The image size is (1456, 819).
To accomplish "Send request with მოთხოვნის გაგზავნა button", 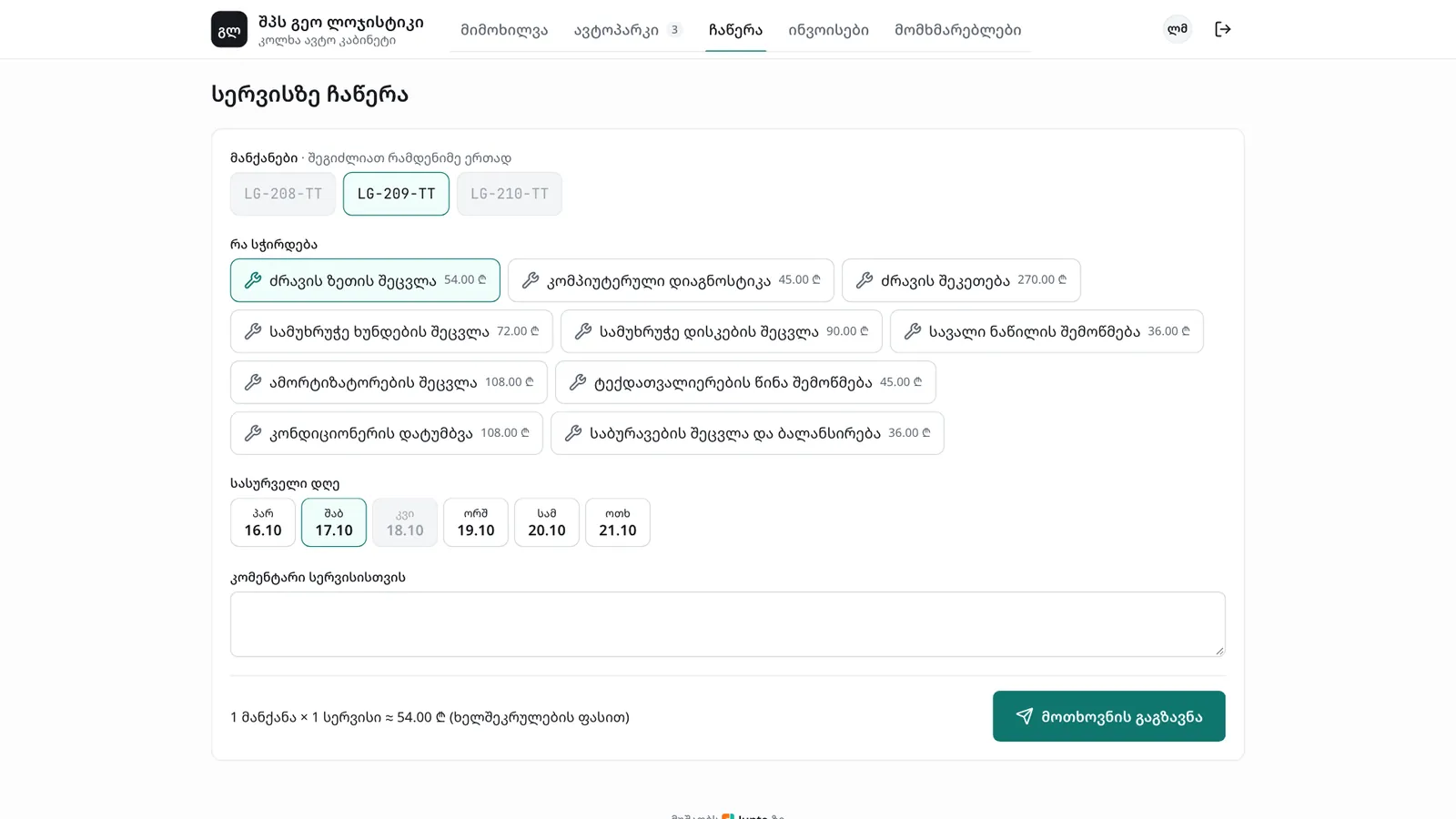I will (x=1109, y=716).
